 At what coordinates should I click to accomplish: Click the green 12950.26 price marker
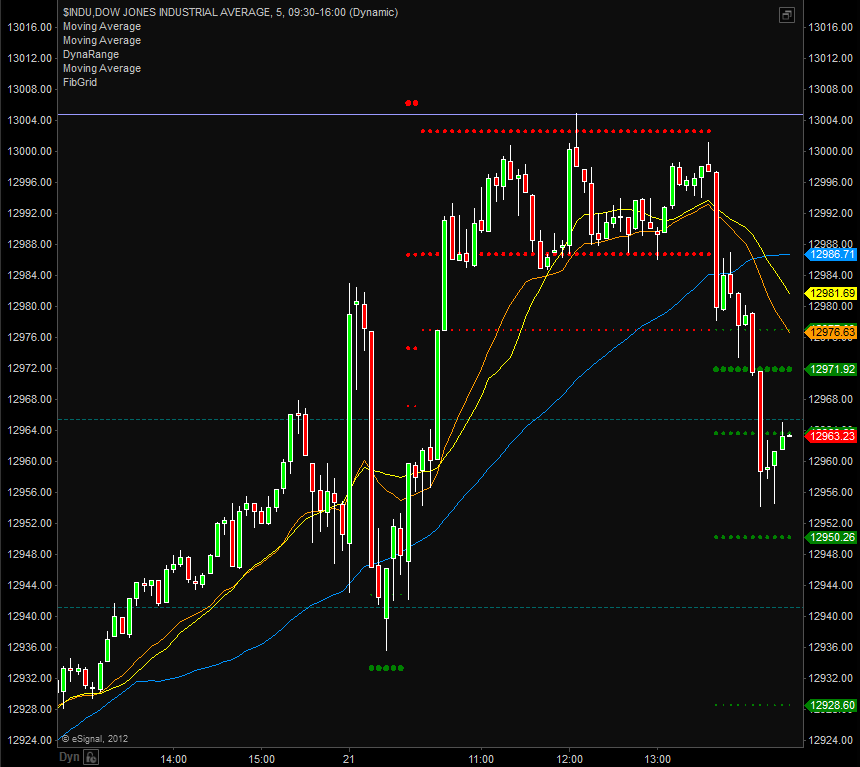point(832,537)
